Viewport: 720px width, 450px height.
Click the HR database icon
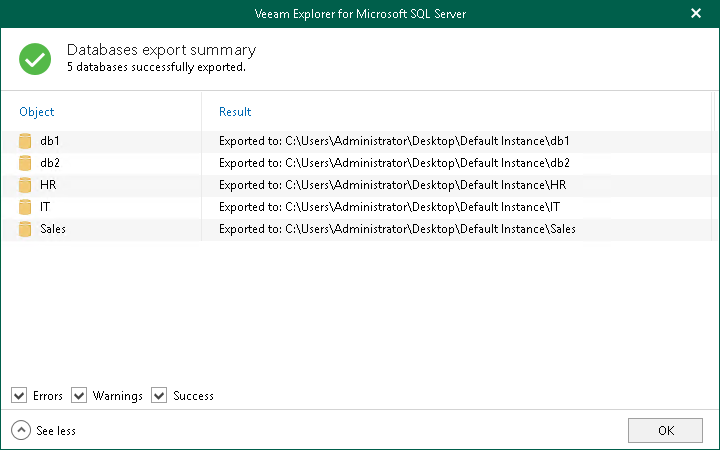pyautogui.click(x=26, y=185)
